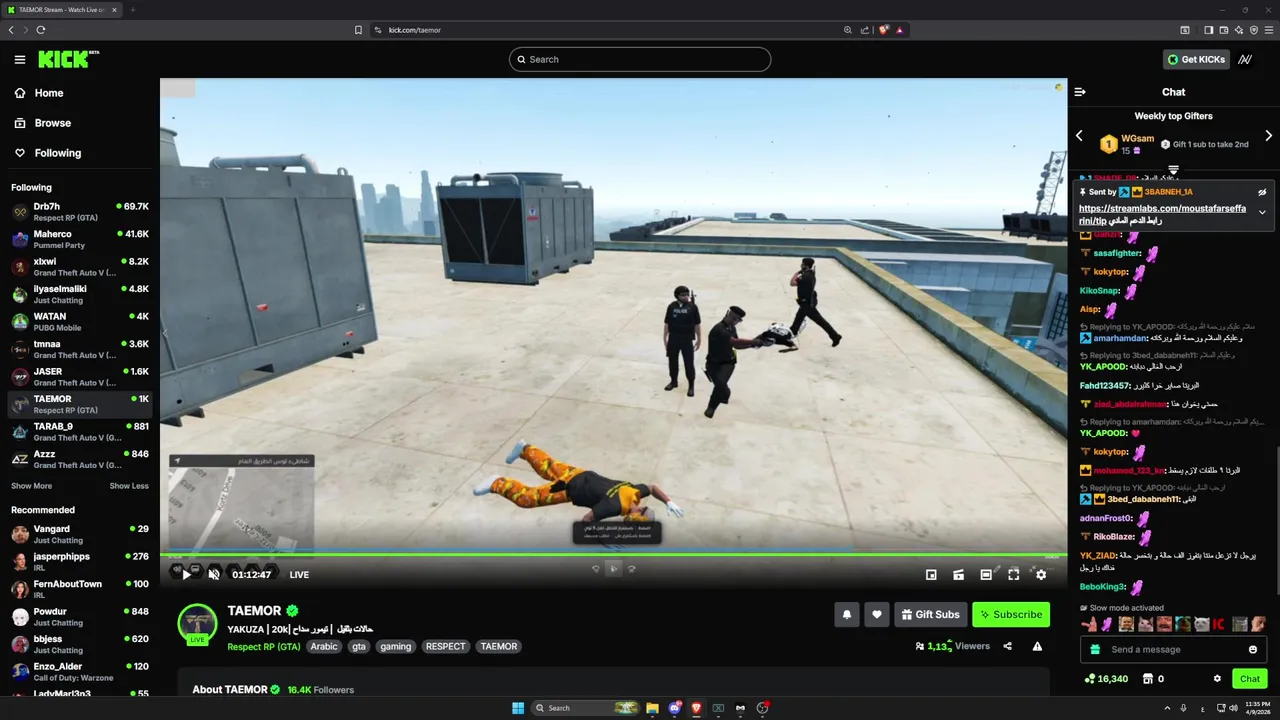Collapse followed list with Show Less

129,486
